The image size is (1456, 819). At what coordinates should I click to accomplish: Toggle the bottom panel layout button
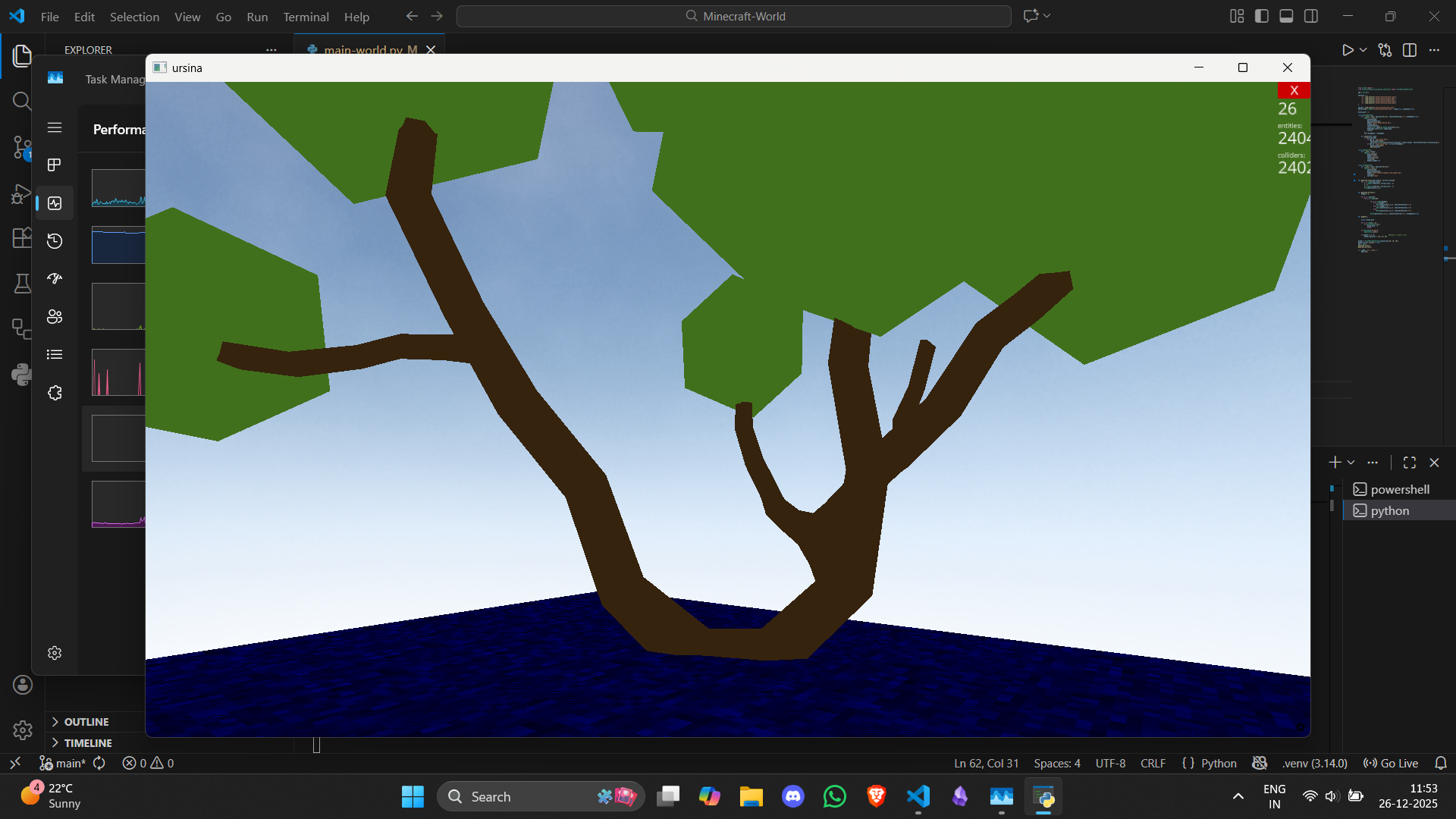point(1286,16)
